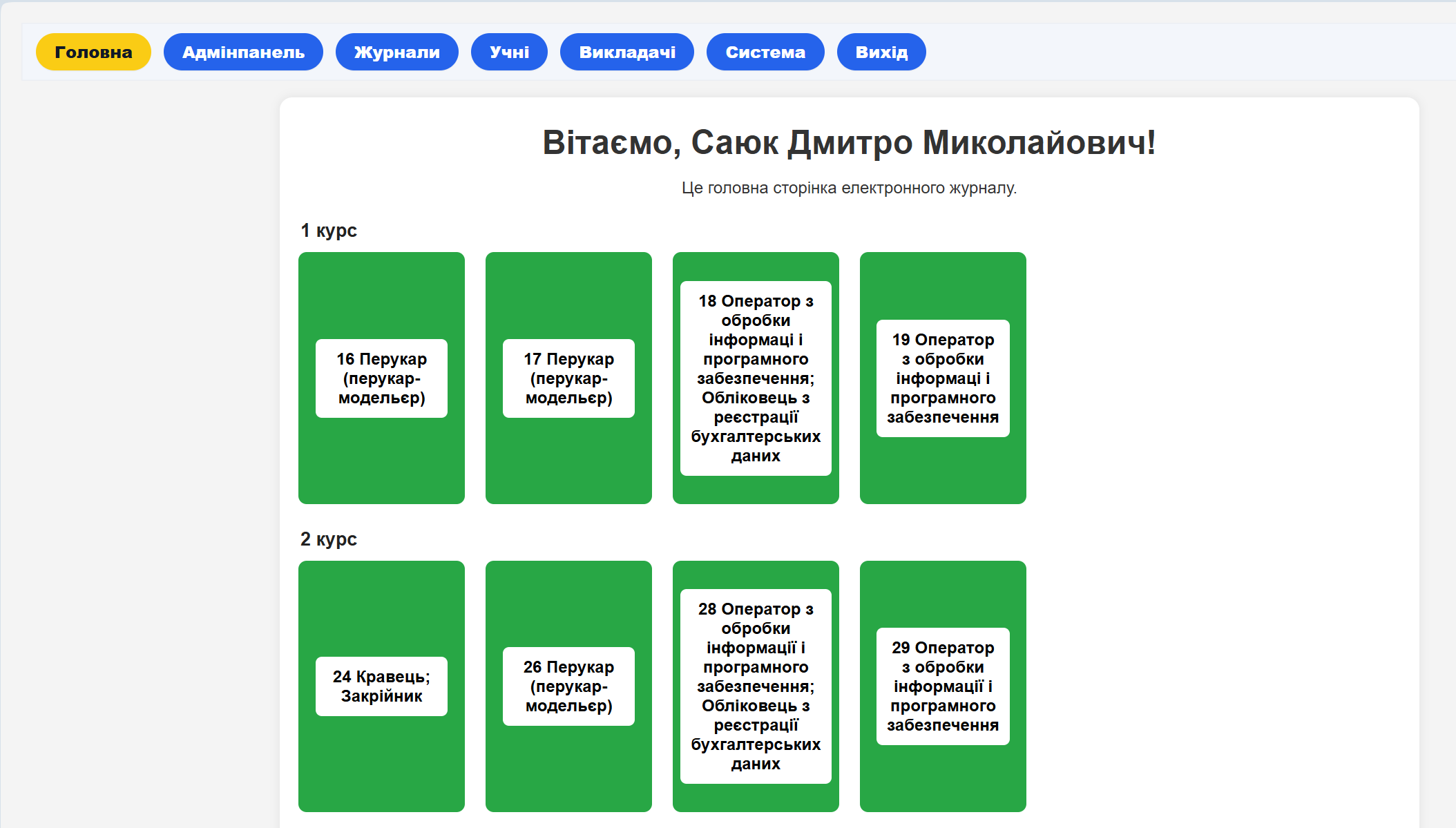Select group 24 Кравець; Закрійник card
The width and height of the screenshot is (1456, 828).
coord(381,686)
